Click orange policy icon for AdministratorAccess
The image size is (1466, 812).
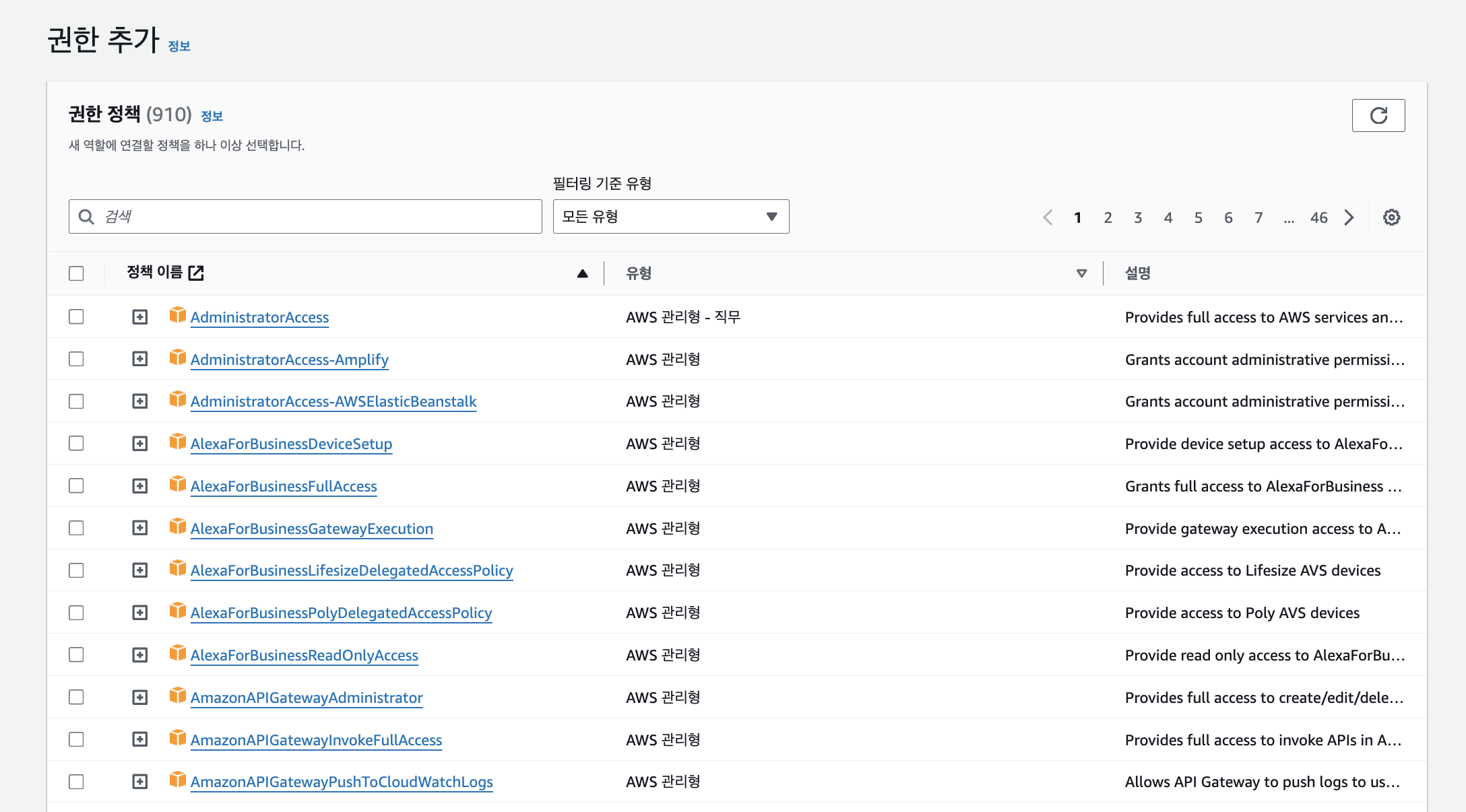[x=178, y=315]
